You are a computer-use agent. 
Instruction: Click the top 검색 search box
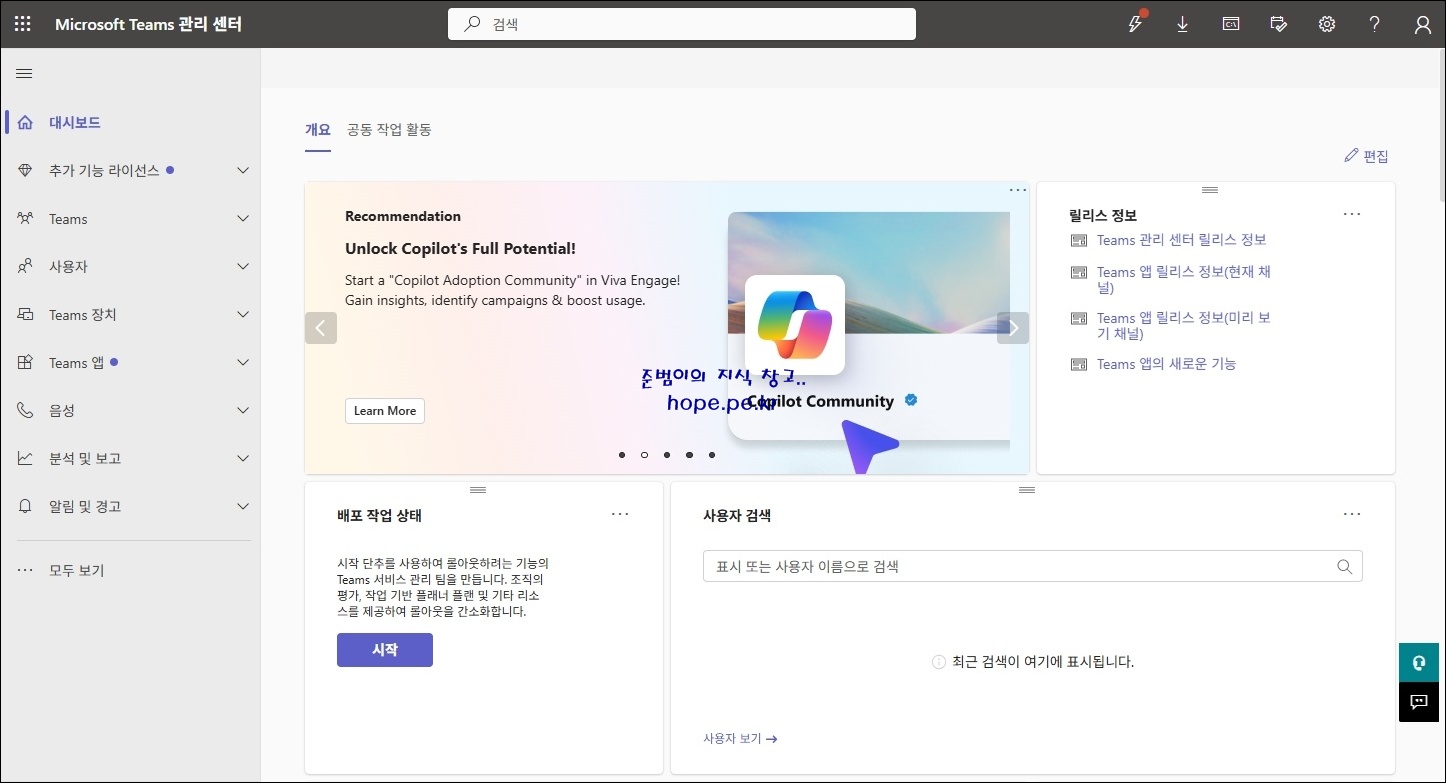click(x=682, y=24)
